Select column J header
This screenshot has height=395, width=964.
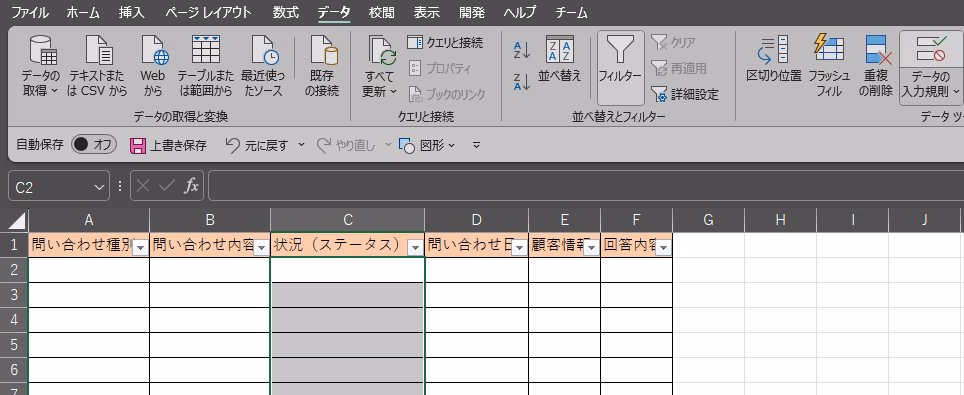[x=924, y=220]
